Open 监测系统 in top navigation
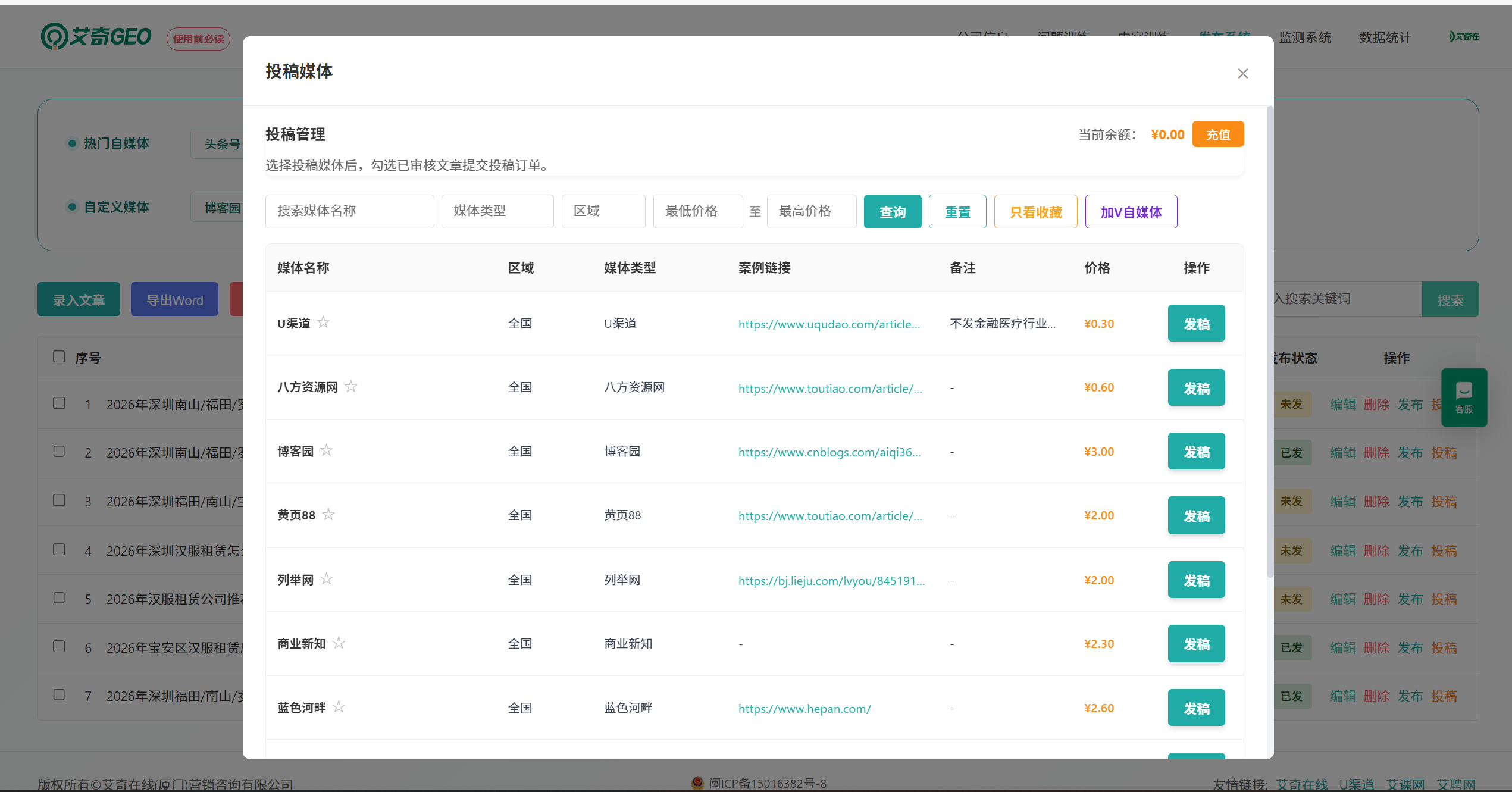Screen dimensions: 1512x792 click(x=1305, y=37)
